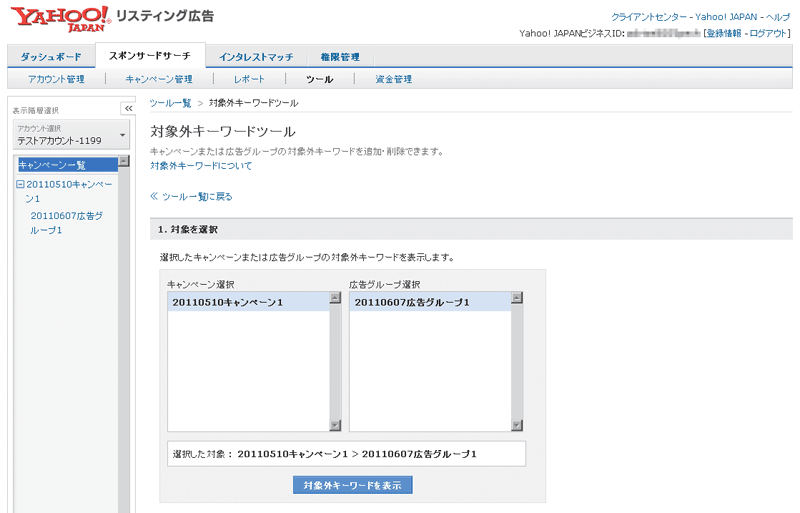Open the キャンペーン管理 submenu
This screenshot has width=800, height=513.
coord(158,79)
